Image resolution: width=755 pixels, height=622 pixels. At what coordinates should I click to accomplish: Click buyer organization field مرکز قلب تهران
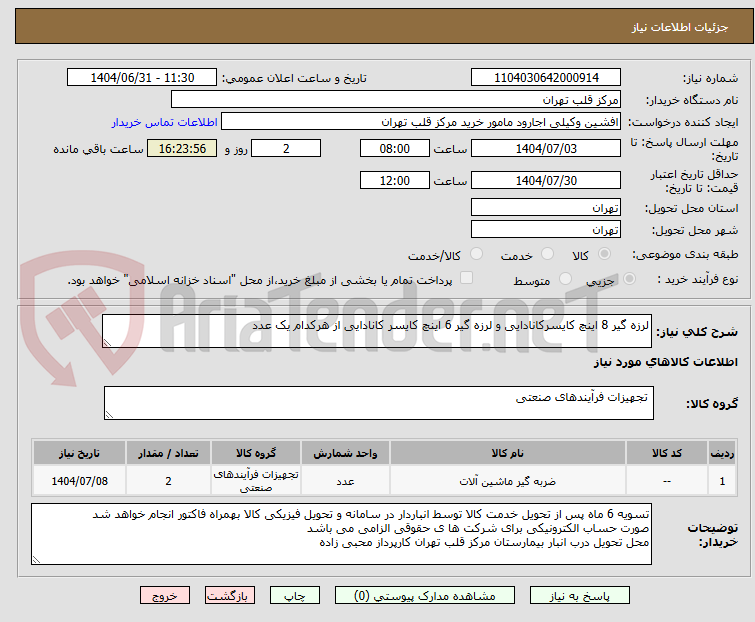tap(396, 100)
